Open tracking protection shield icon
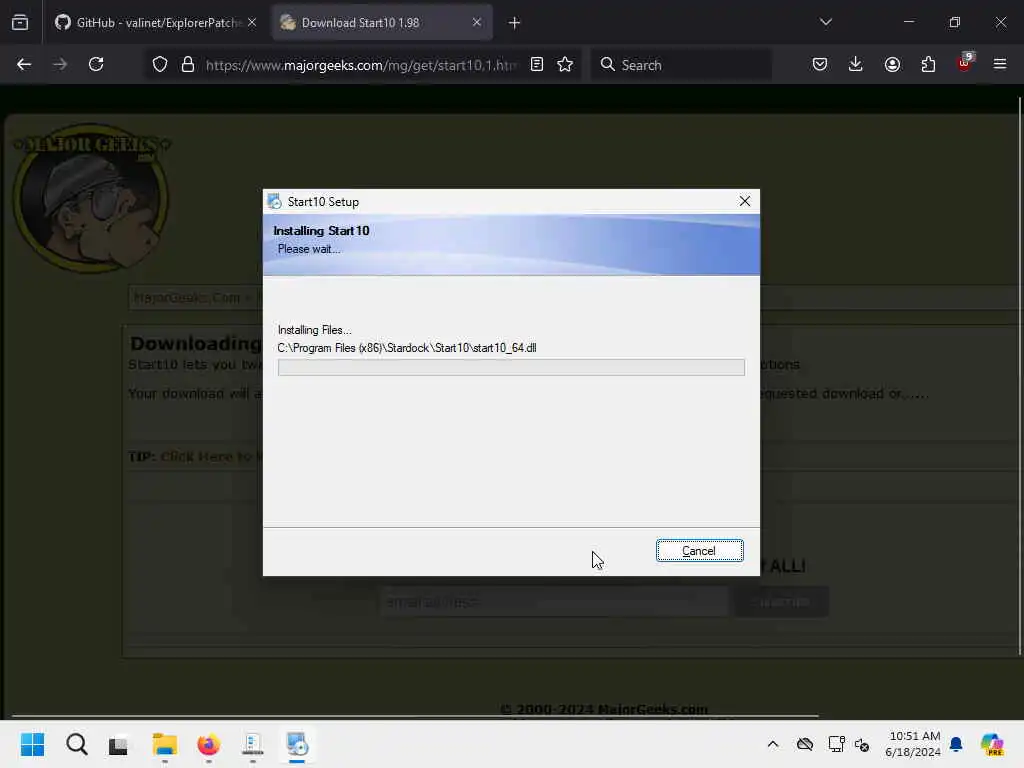The width and height of the screenshot is (1024, 768). [160, 65]
